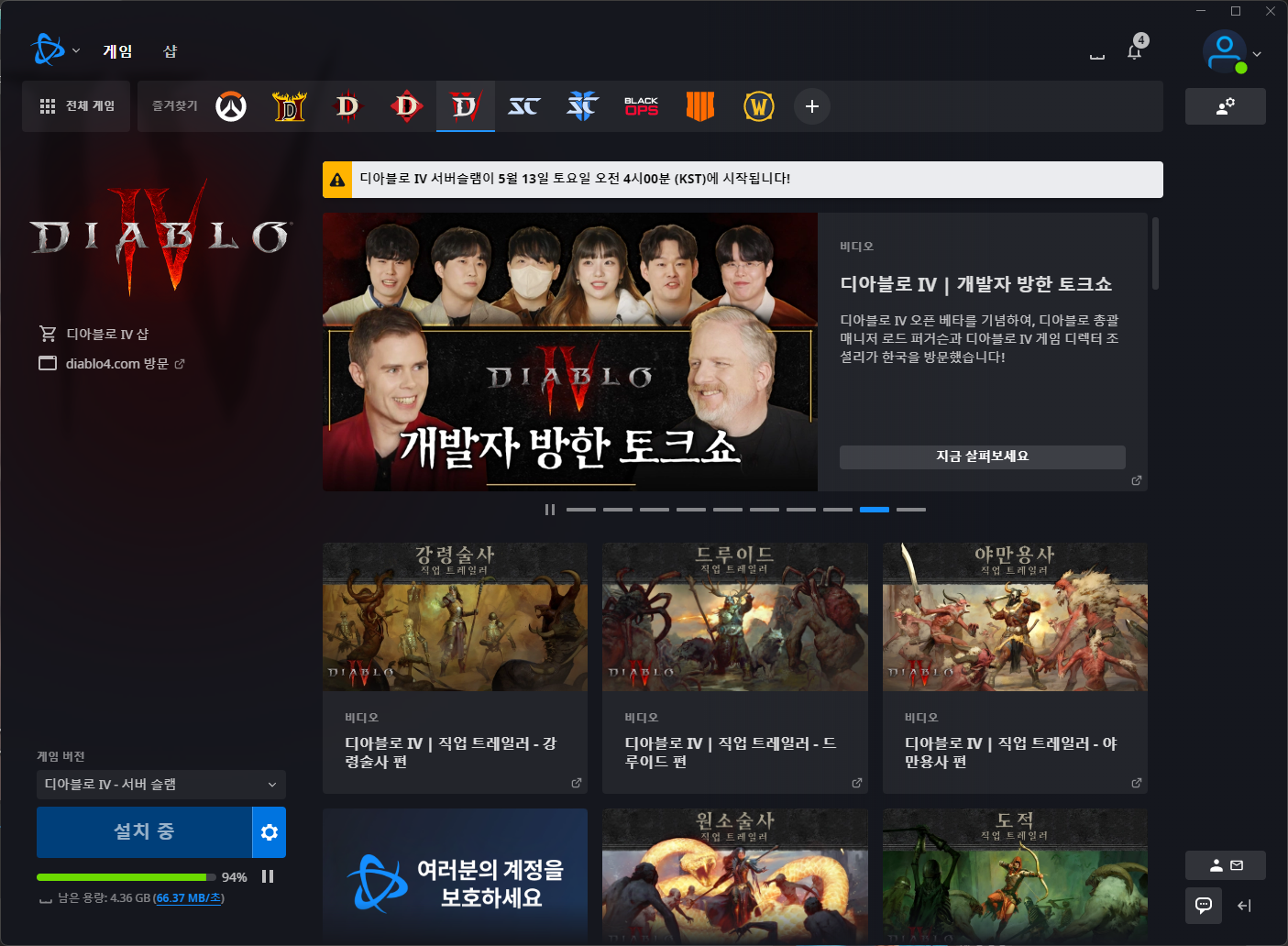Click 직업 트레일러 - 드루이드 편 title
1288x946 pixels.
732,753
